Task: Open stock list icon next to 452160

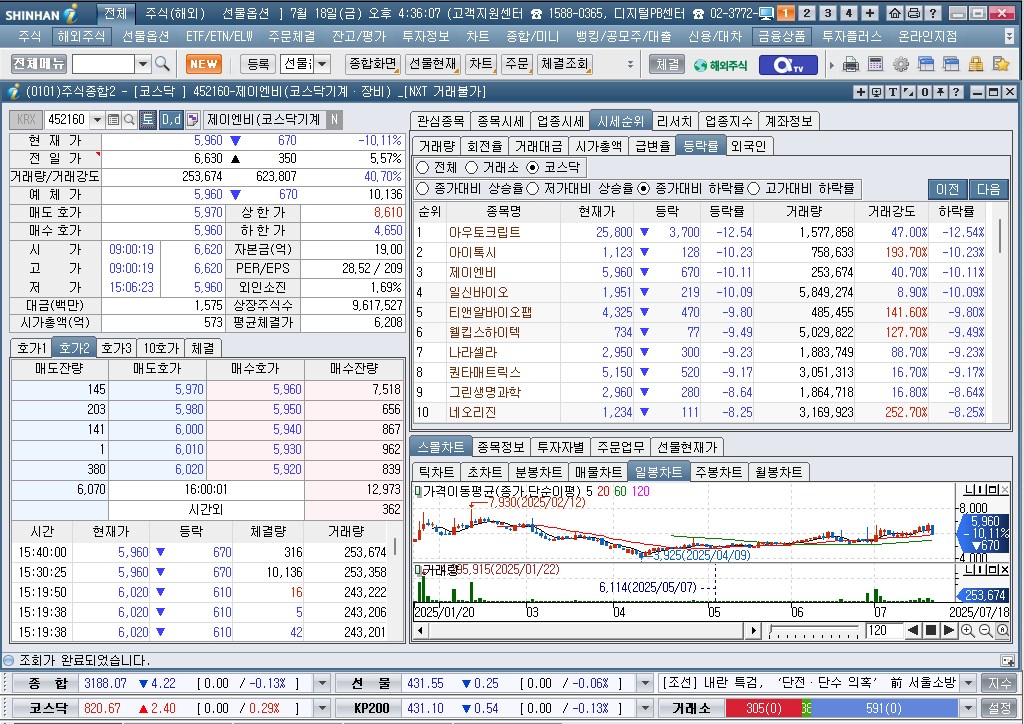Action: (x=113, y=119)
